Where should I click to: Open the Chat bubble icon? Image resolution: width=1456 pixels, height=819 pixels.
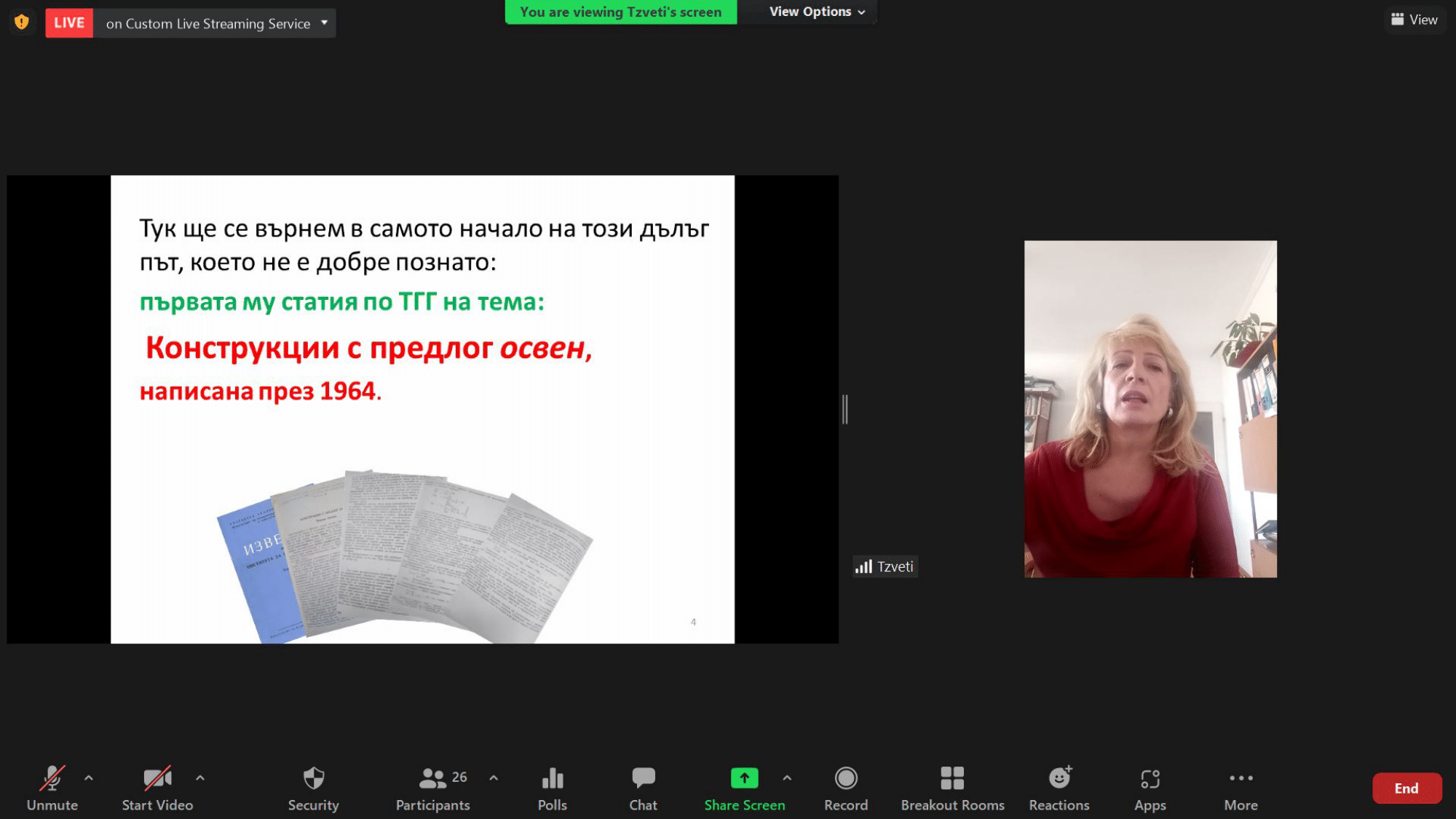click(x=643, y=778)
